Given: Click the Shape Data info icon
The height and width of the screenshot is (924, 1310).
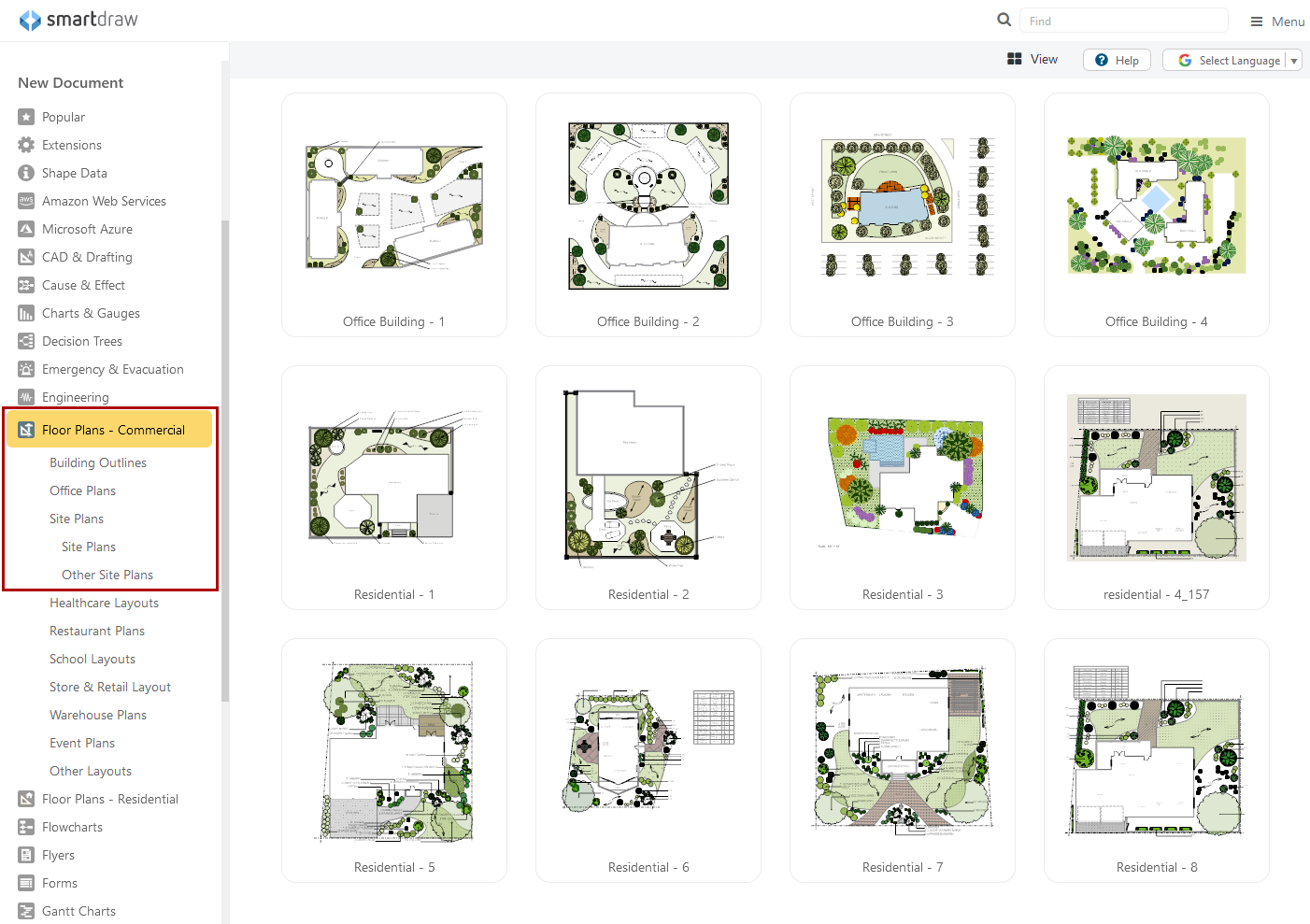Looking at the screenshot, I should (x=26, y=173).
